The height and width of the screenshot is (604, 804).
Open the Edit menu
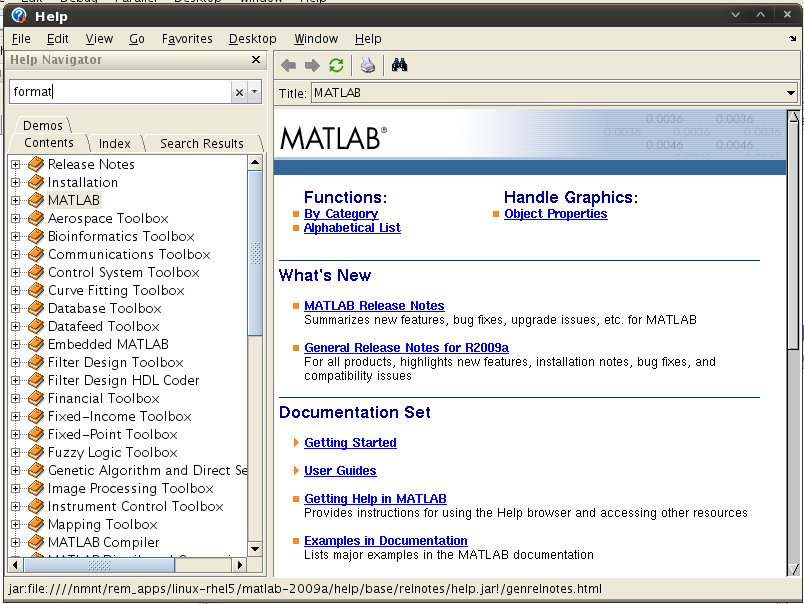[57, 39]
